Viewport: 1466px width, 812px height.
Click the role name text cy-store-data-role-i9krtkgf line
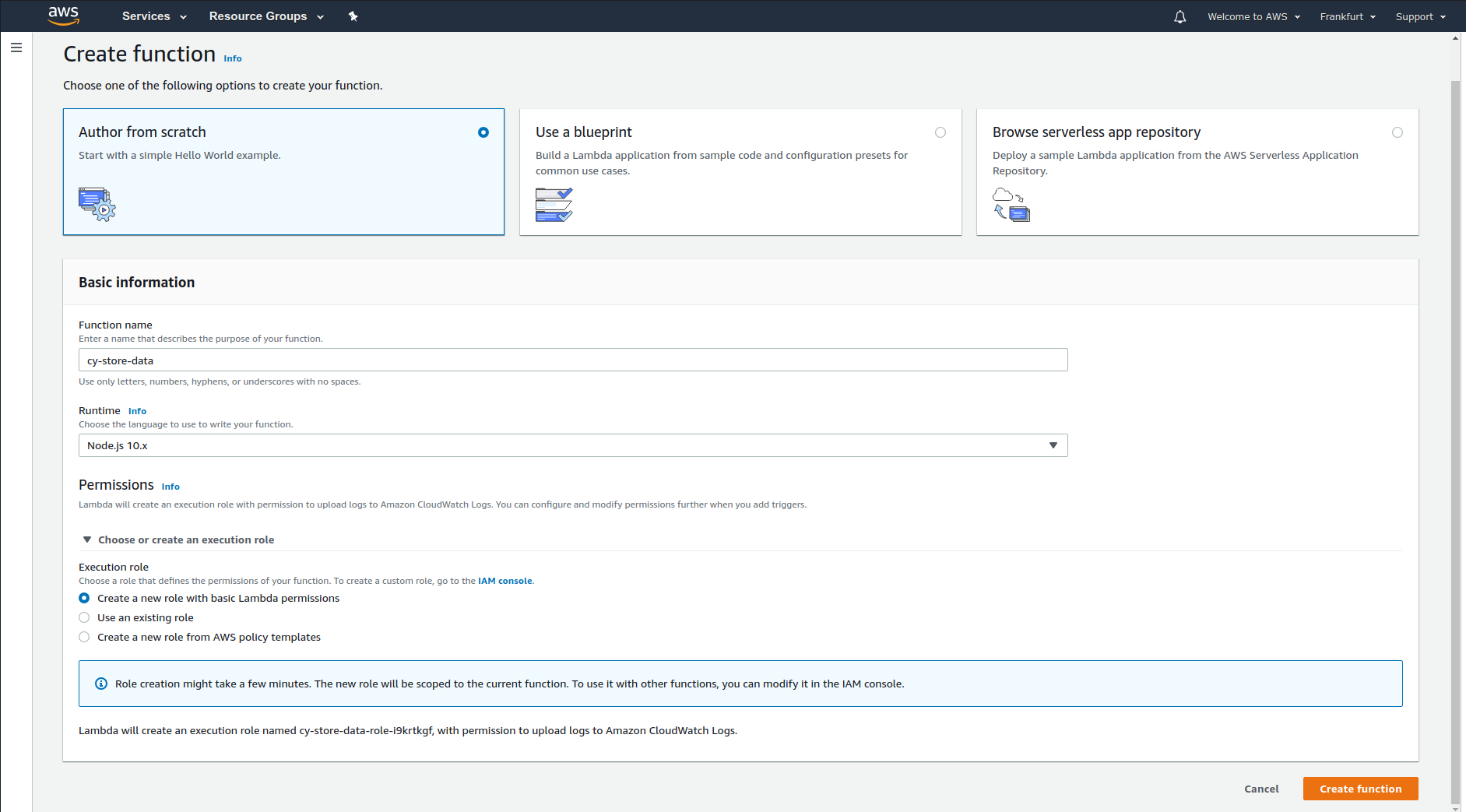[x=408, y=730]
